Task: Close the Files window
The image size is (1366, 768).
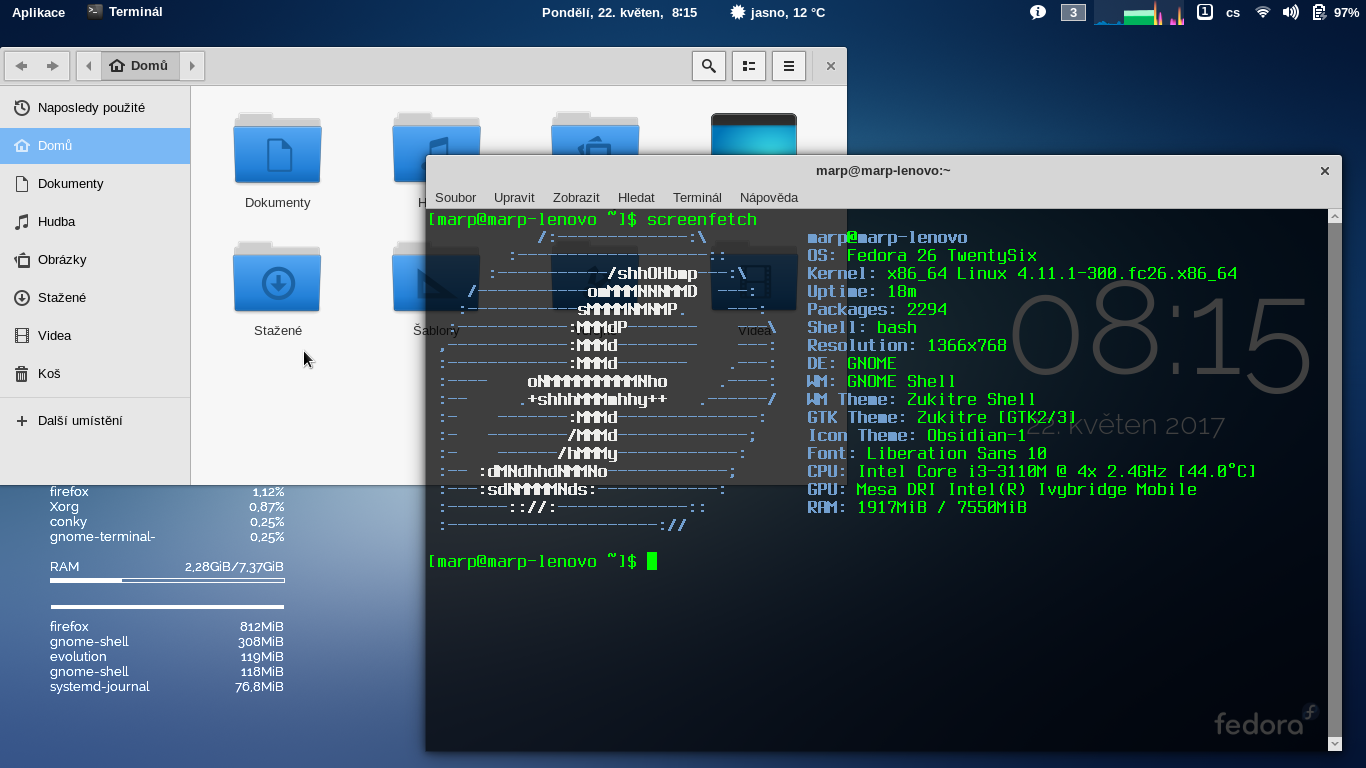Action: (x=830, y=66)
